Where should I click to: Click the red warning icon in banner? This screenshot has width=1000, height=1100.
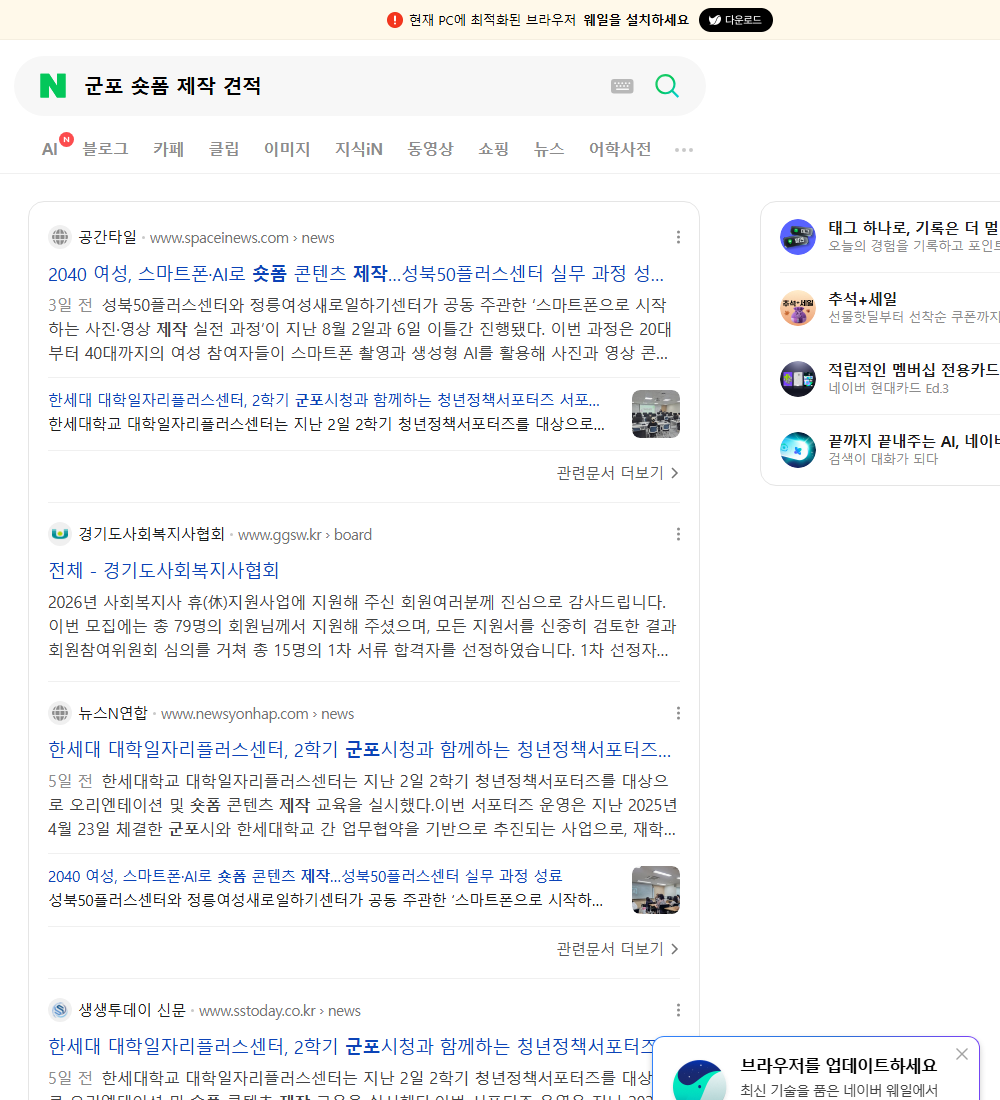tap(395, 20)
